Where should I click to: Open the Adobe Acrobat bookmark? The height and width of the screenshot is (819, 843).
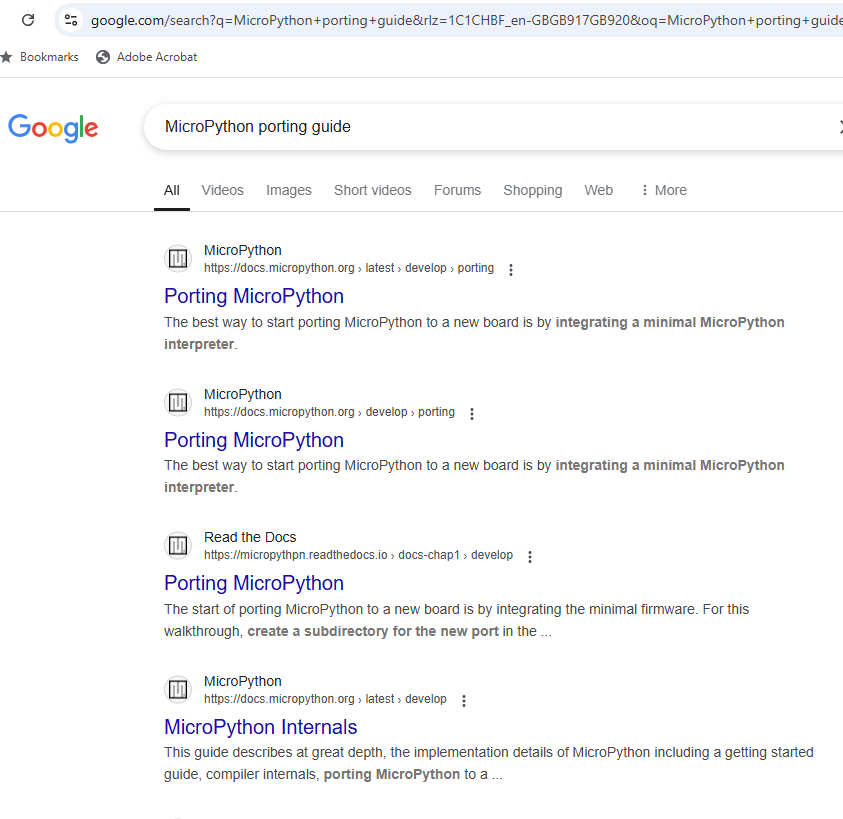click(147, 57)
